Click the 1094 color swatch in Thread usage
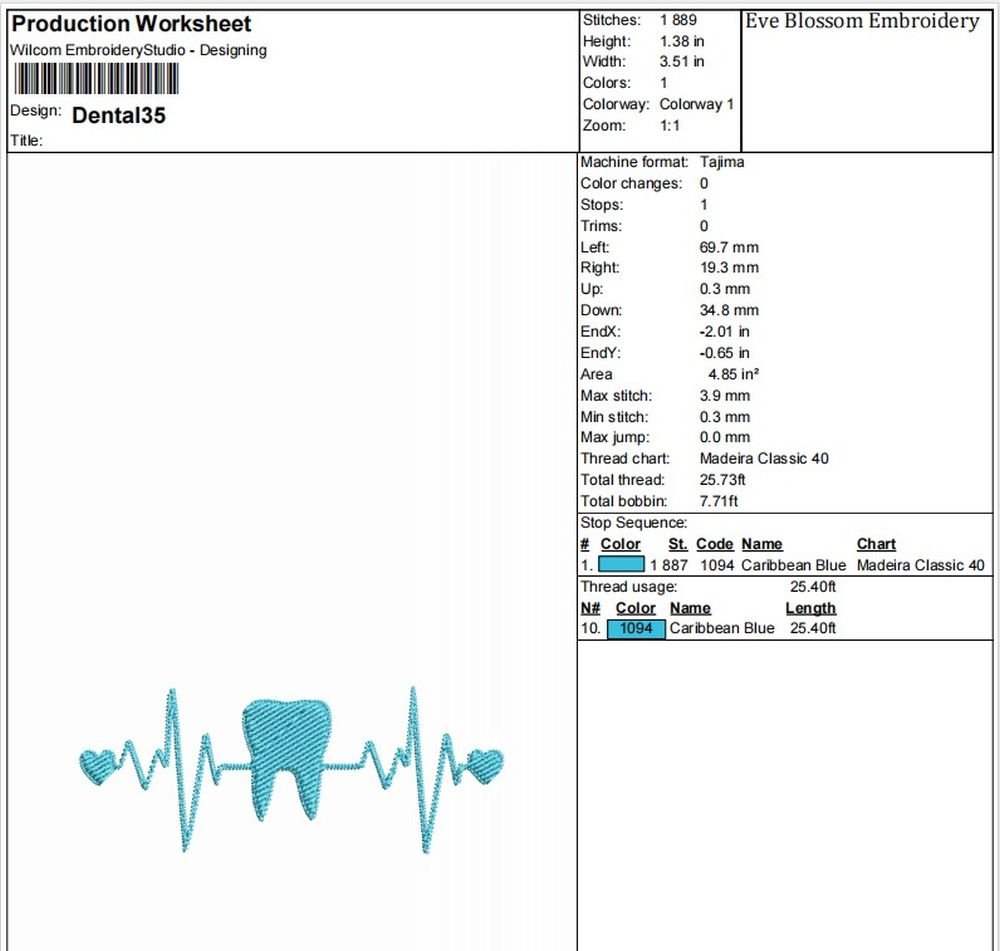Screen dimensions: 1000x951 coord(636,628)
